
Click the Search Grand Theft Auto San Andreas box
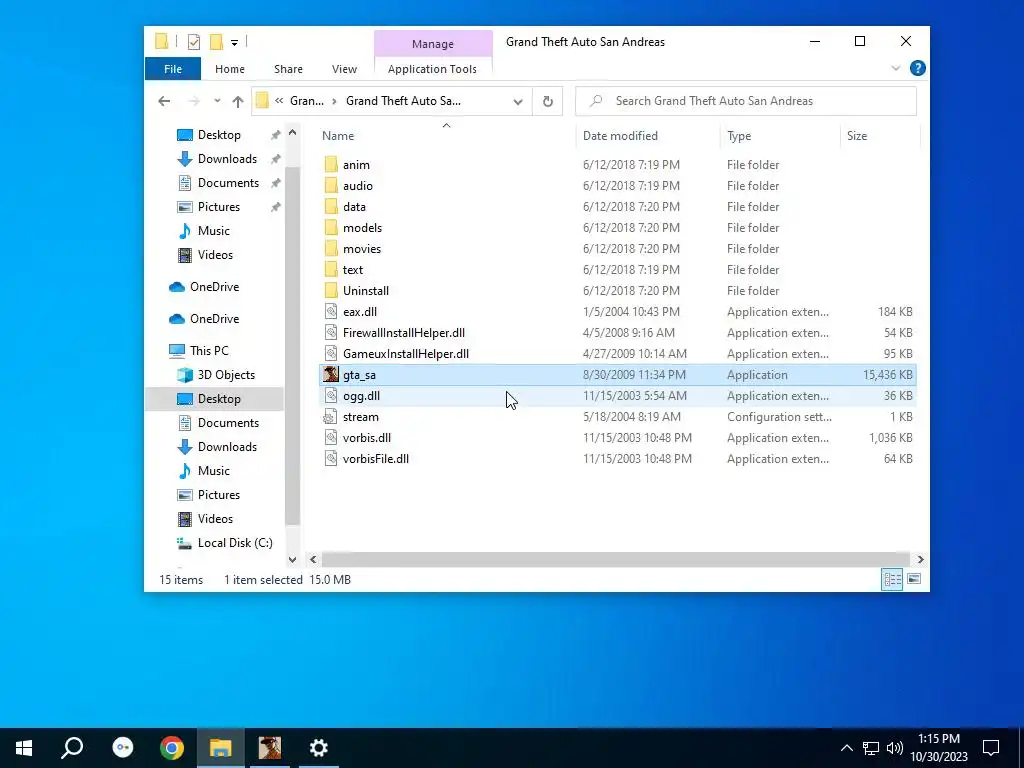[x=746, y=101]
